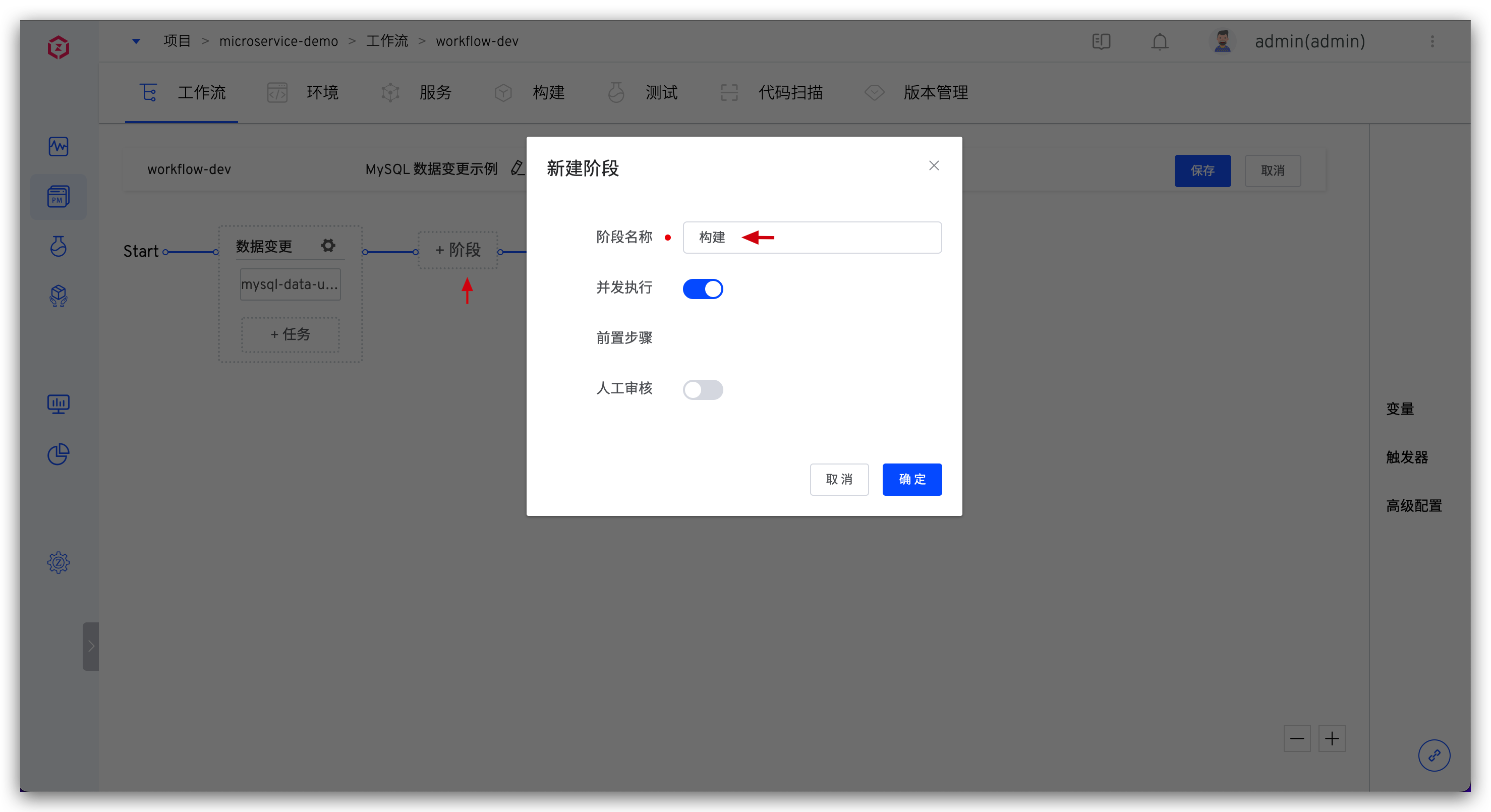
Task: Confirm the new stage with 确定
Action: tap(911, 479)
